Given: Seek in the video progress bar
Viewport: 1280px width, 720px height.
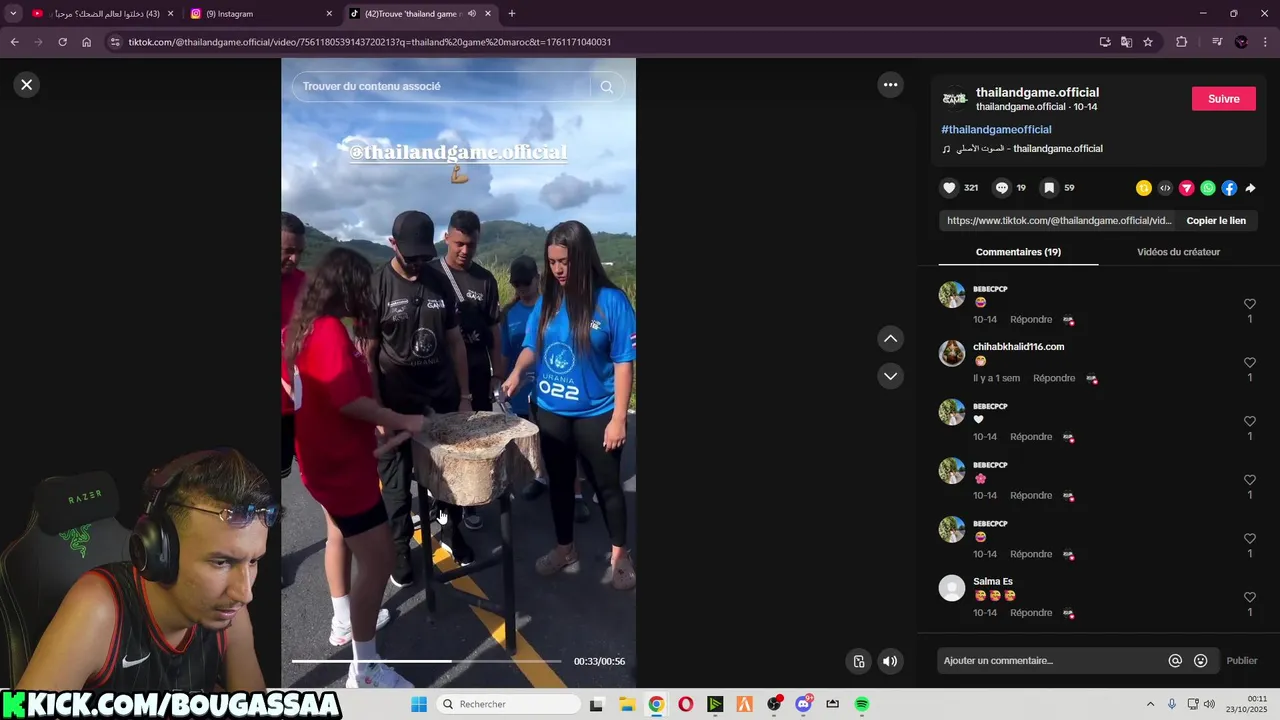Looking at the screenshot, I should click(427, 661).
